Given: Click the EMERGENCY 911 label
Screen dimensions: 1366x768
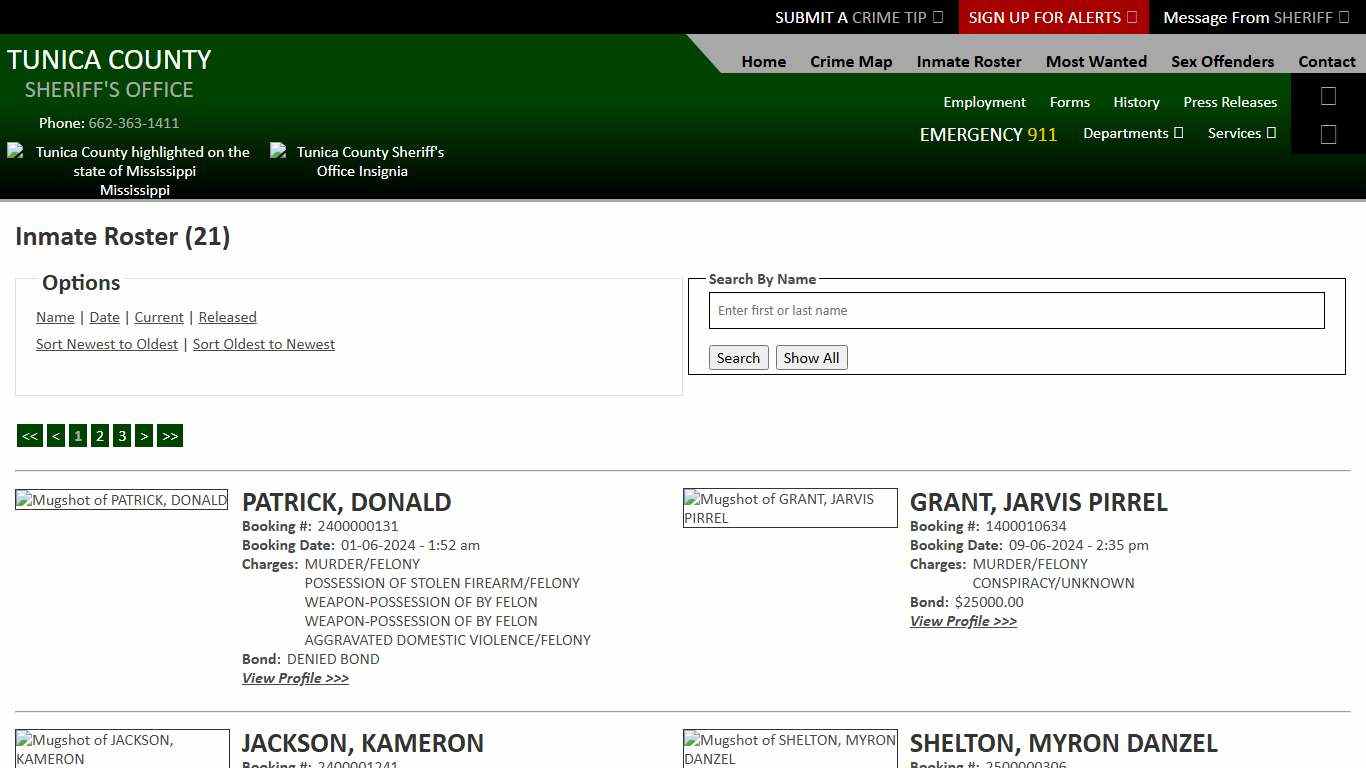Looking at the screenshot, I should pos(988,134).
